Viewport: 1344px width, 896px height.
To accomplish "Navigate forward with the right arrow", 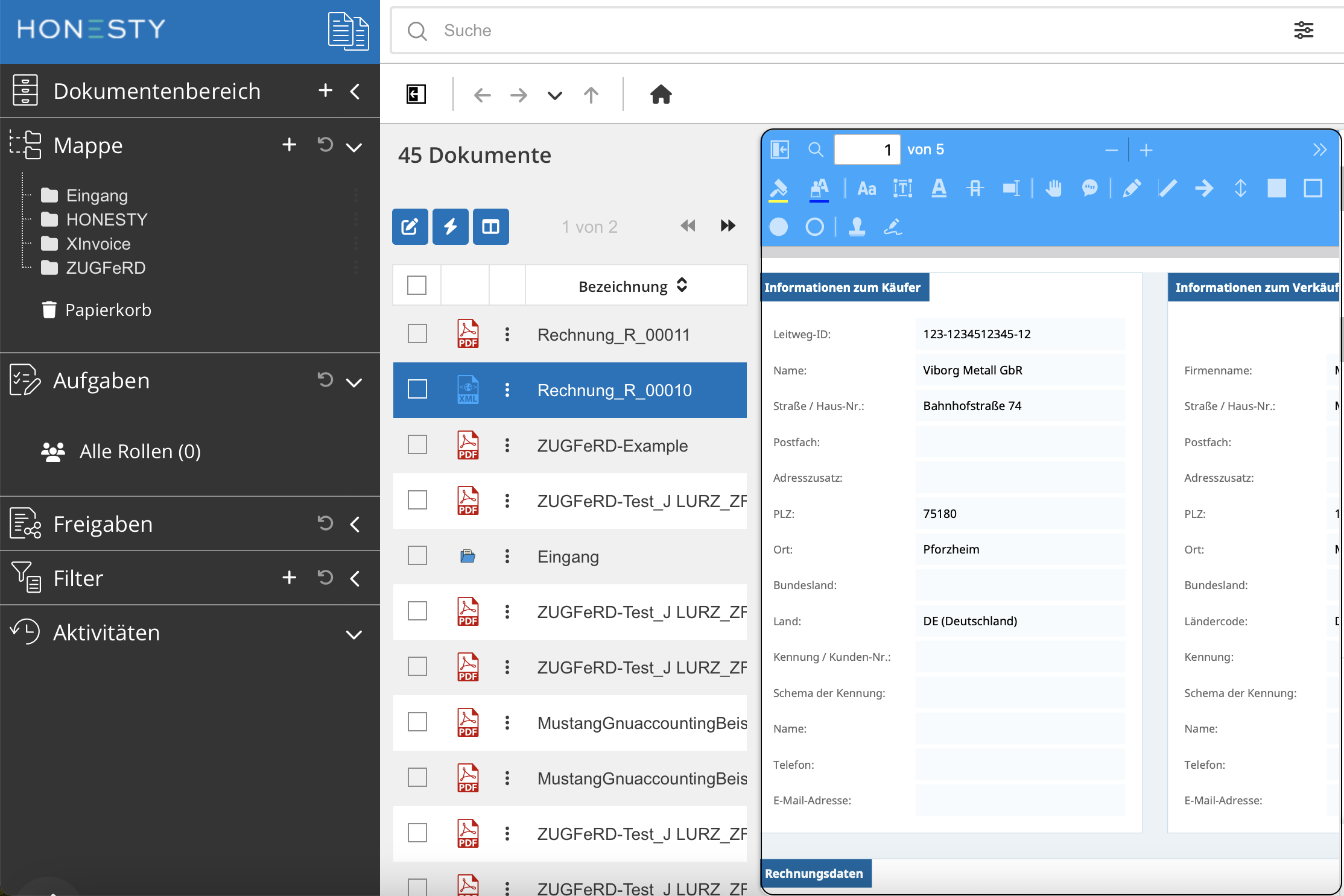I will click(519, 95).
